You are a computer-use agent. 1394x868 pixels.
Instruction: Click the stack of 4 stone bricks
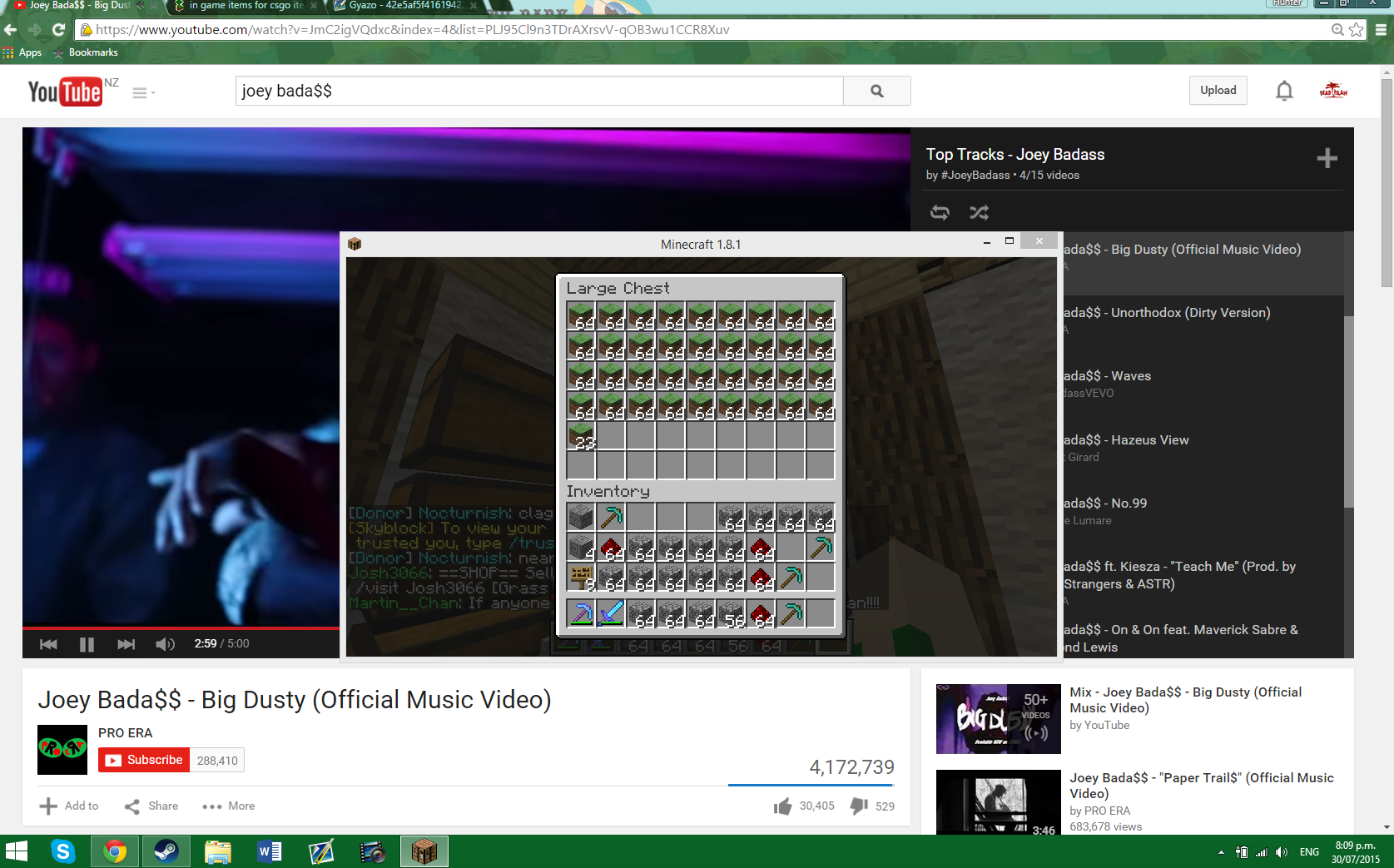coord(581,547)
